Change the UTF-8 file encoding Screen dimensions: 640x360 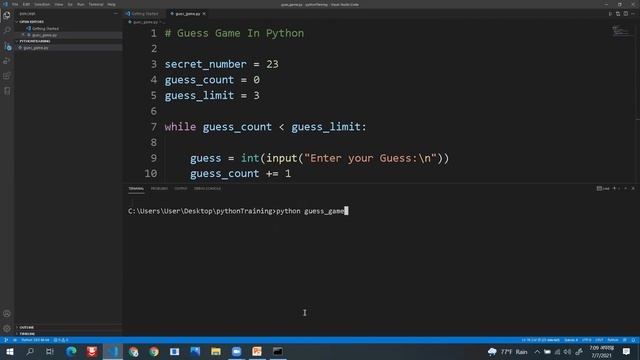pos(587,340)
